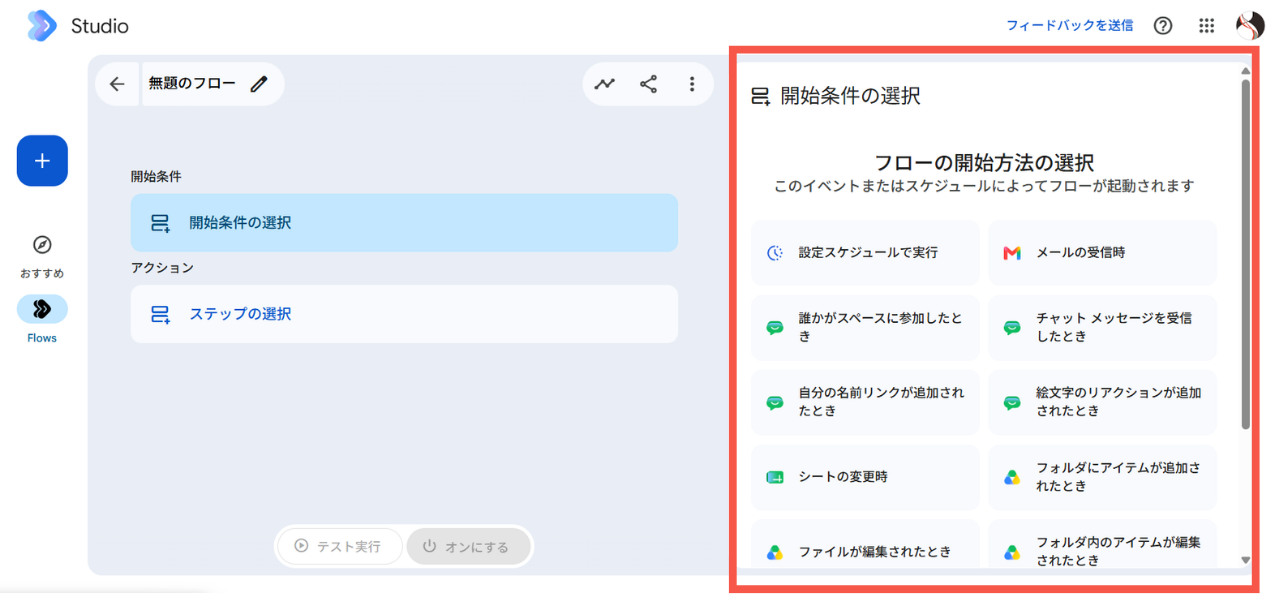Click the アクション section label
Image resolution: width=1280 pixels, height=594 pixels.
[x=162, y=268]
